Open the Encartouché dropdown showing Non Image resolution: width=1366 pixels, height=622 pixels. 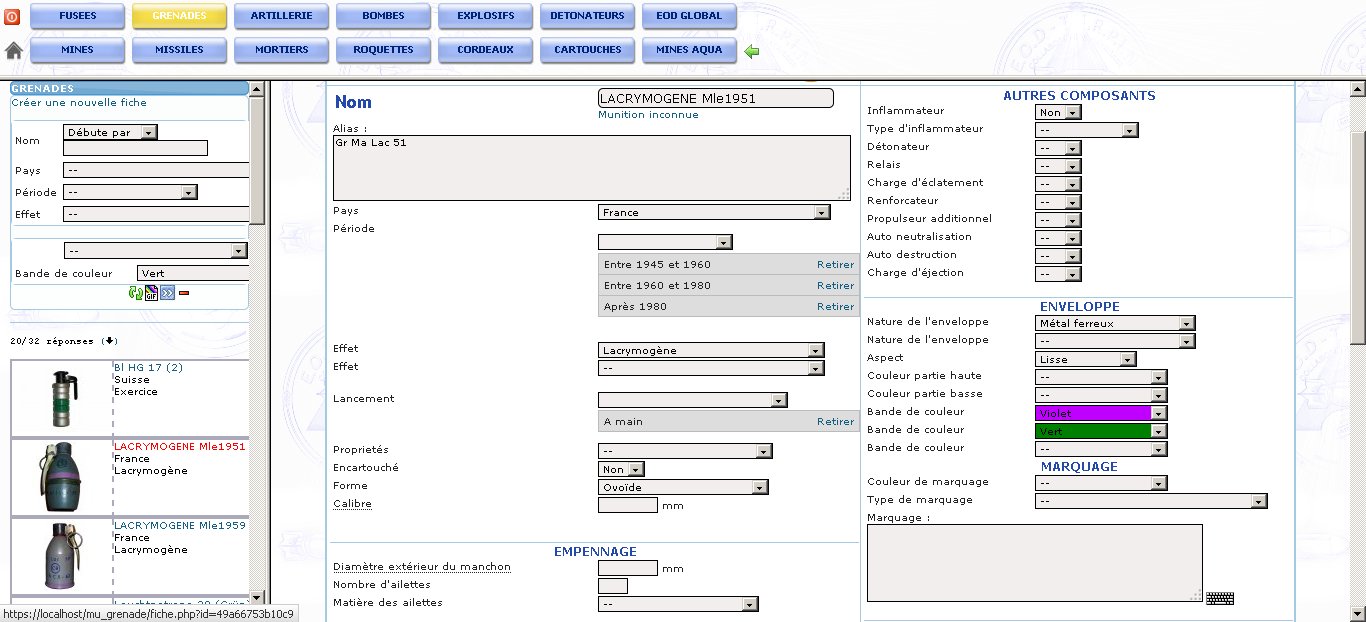coord(621,469)
